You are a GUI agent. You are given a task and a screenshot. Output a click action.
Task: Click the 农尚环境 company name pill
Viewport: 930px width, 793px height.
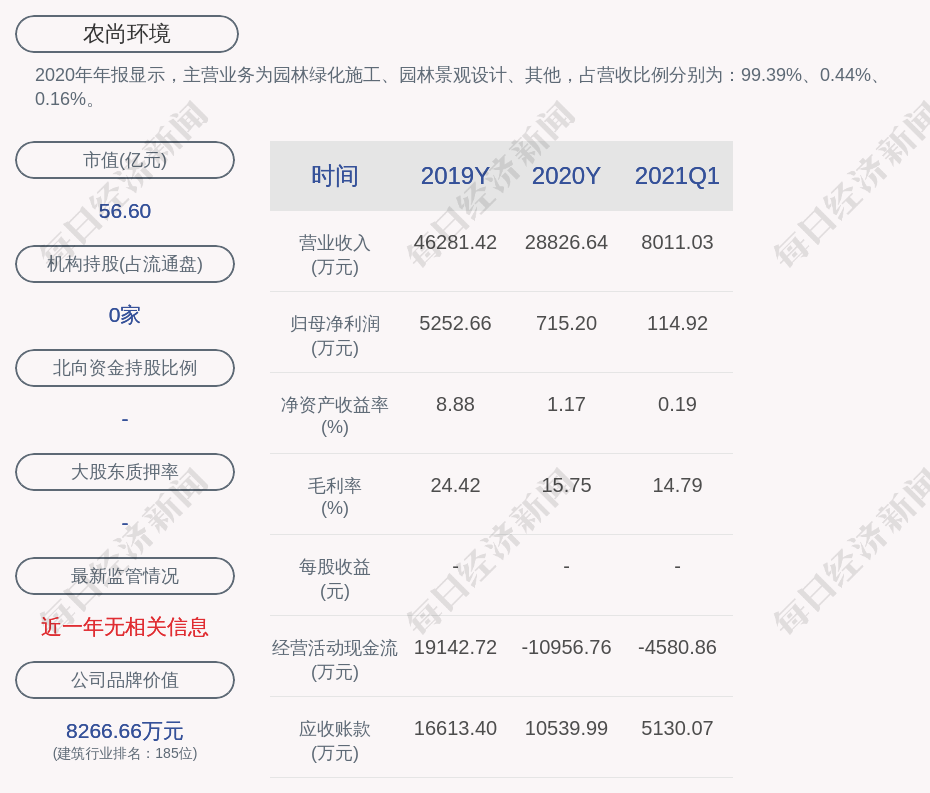(127, 34)
